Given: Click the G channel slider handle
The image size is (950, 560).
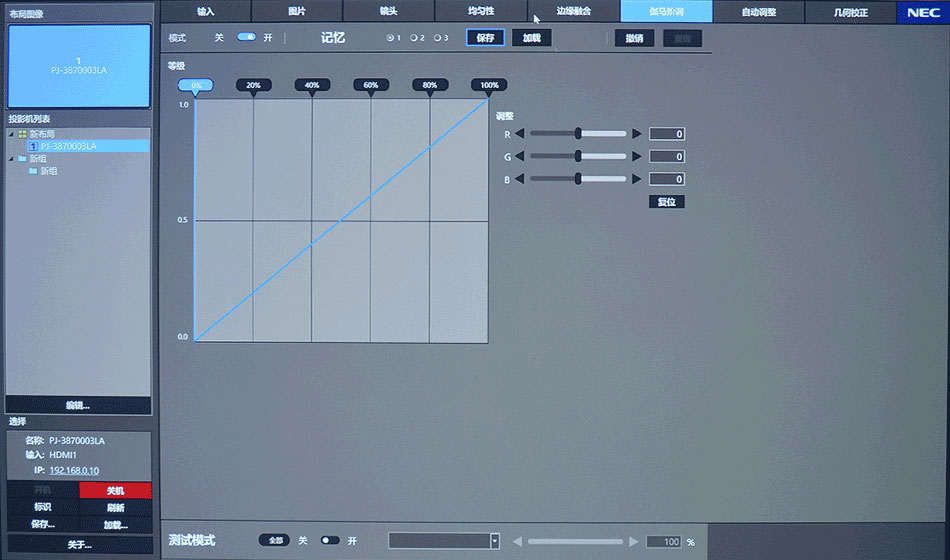Looking at the screenshot, I should 578,157.
